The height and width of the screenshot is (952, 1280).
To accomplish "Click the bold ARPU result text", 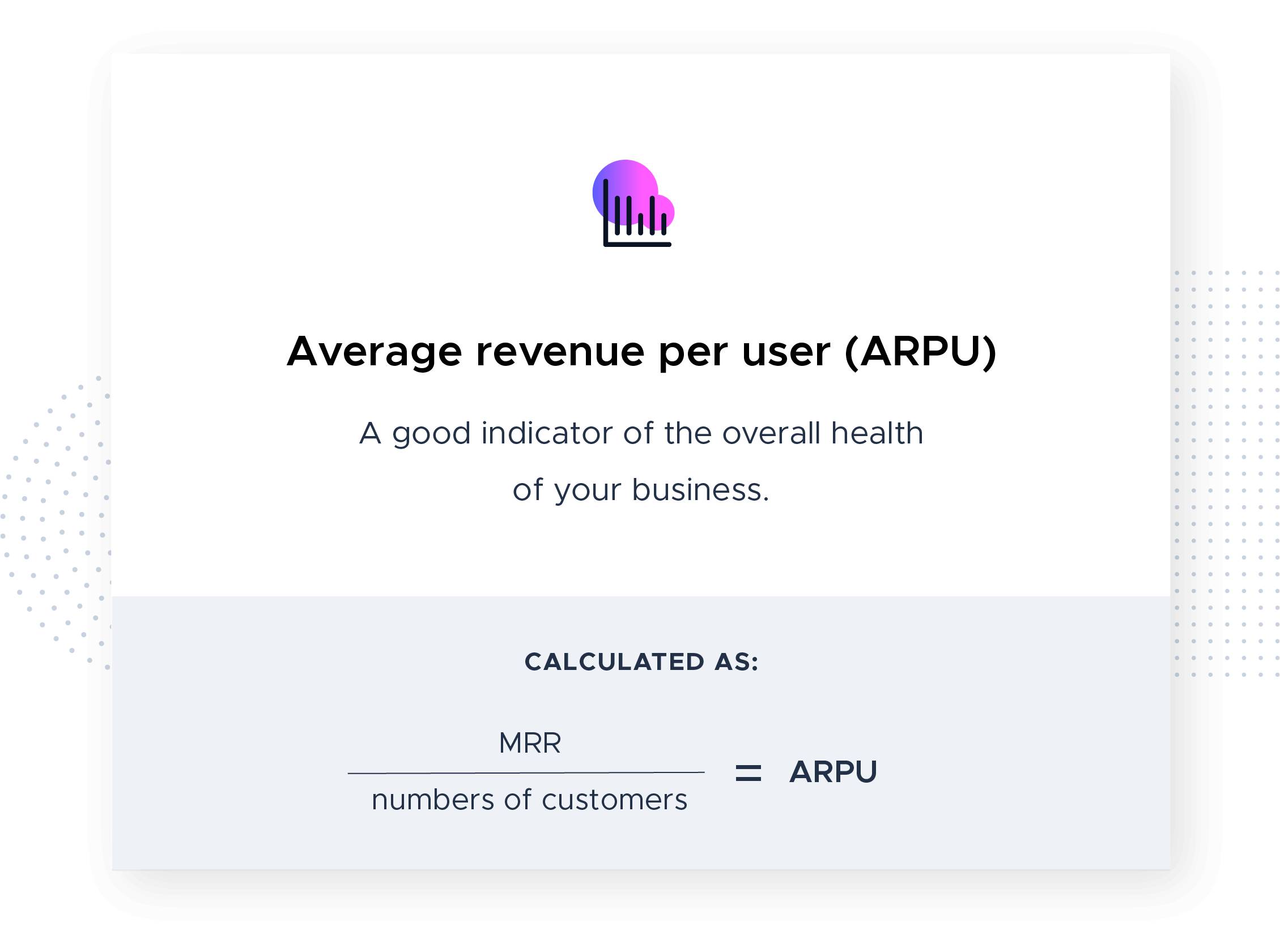I will click(833, 772).
